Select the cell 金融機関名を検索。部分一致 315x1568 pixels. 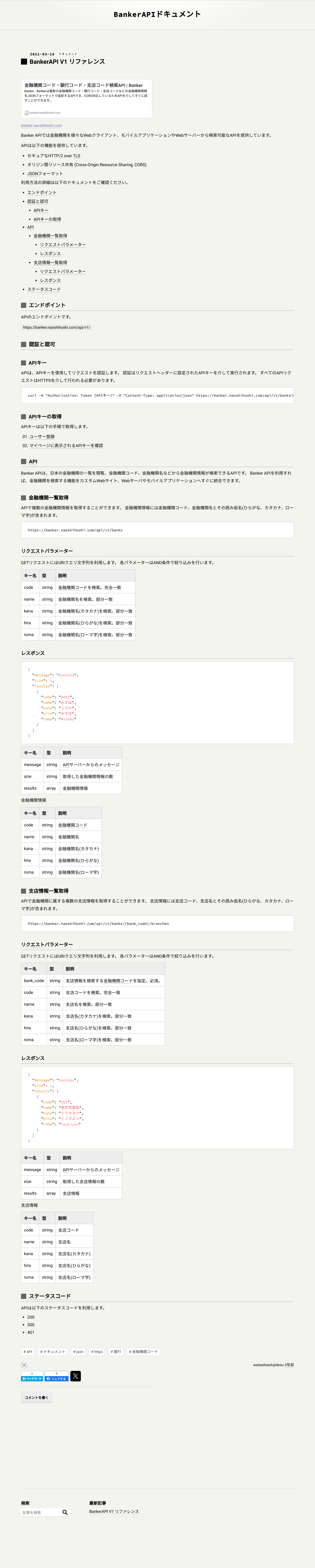(96, 600)
